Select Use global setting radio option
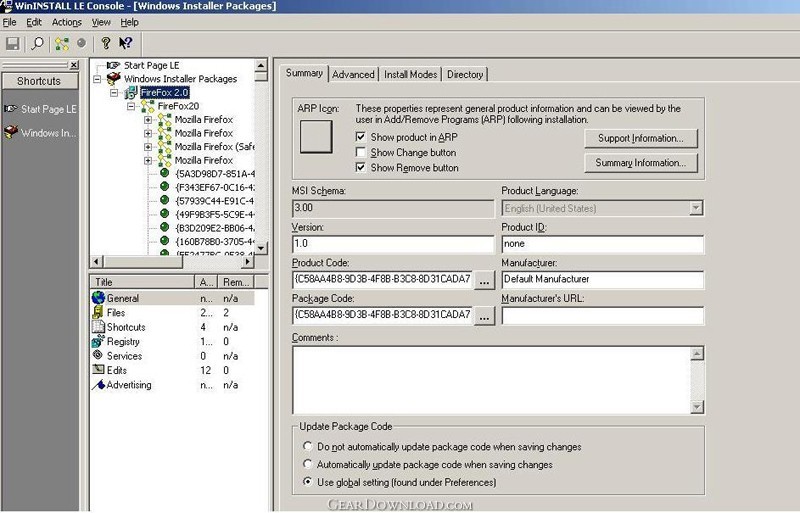This screenshot has width=800, height=513. 307,481
